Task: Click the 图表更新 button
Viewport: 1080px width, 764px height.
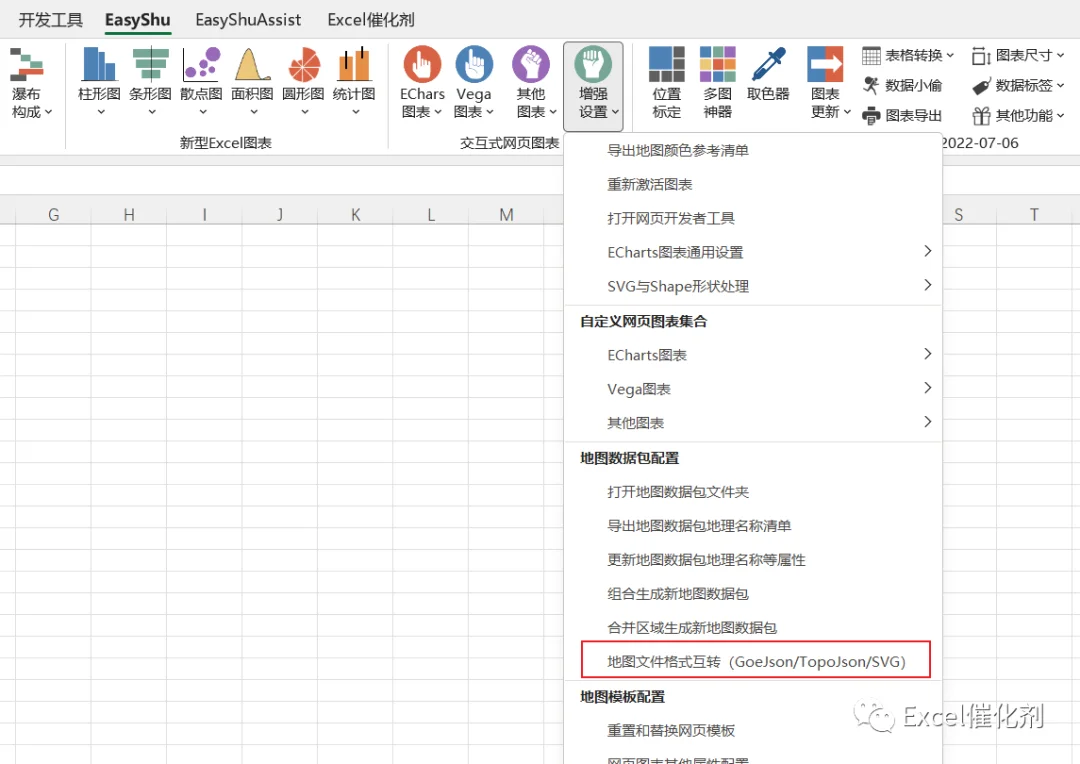Action: click(827, 83)
